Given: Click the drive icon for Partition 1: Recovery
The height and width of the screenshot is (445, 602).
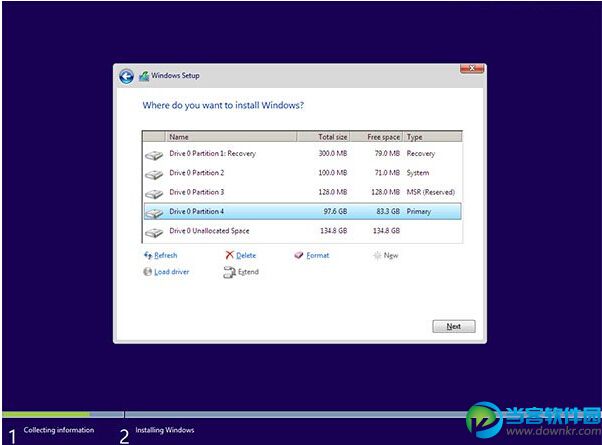Looking at the screenshot, I should pos(154,155).
